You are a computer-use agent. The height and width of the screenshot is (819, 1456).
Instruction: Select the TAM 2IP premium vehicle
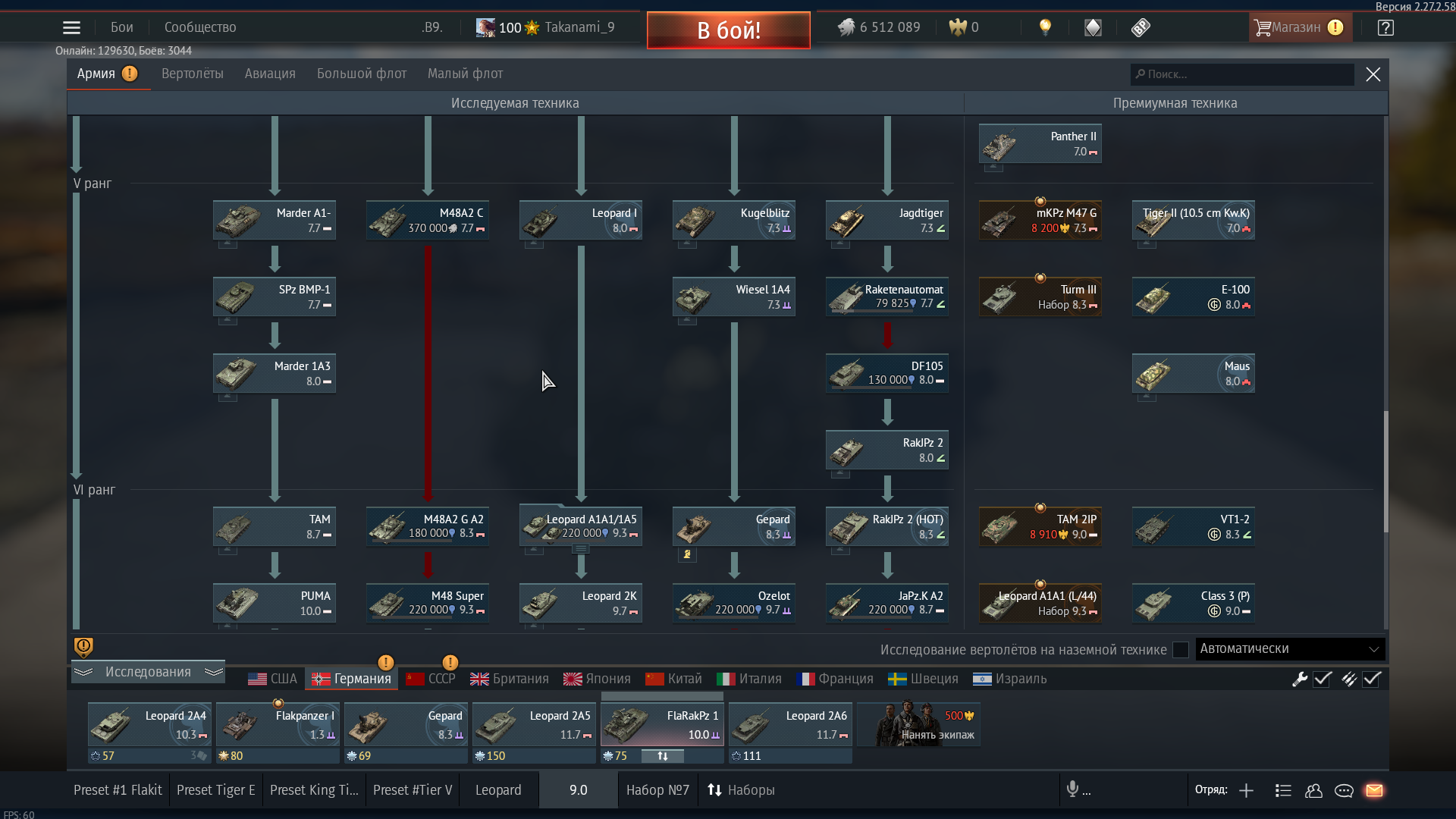pyautogui.click(x=1040, y=526)
